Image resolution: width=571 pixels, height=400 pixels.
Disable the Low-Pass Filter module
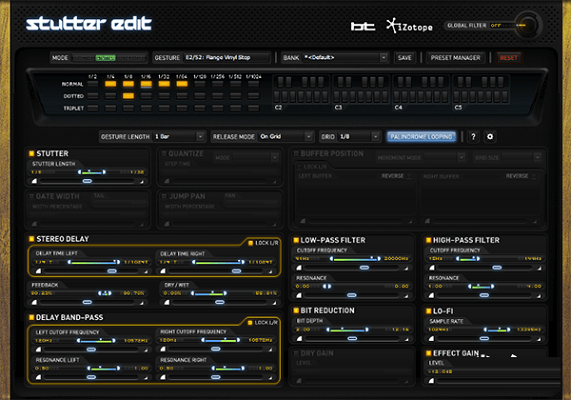pos(296,240)
